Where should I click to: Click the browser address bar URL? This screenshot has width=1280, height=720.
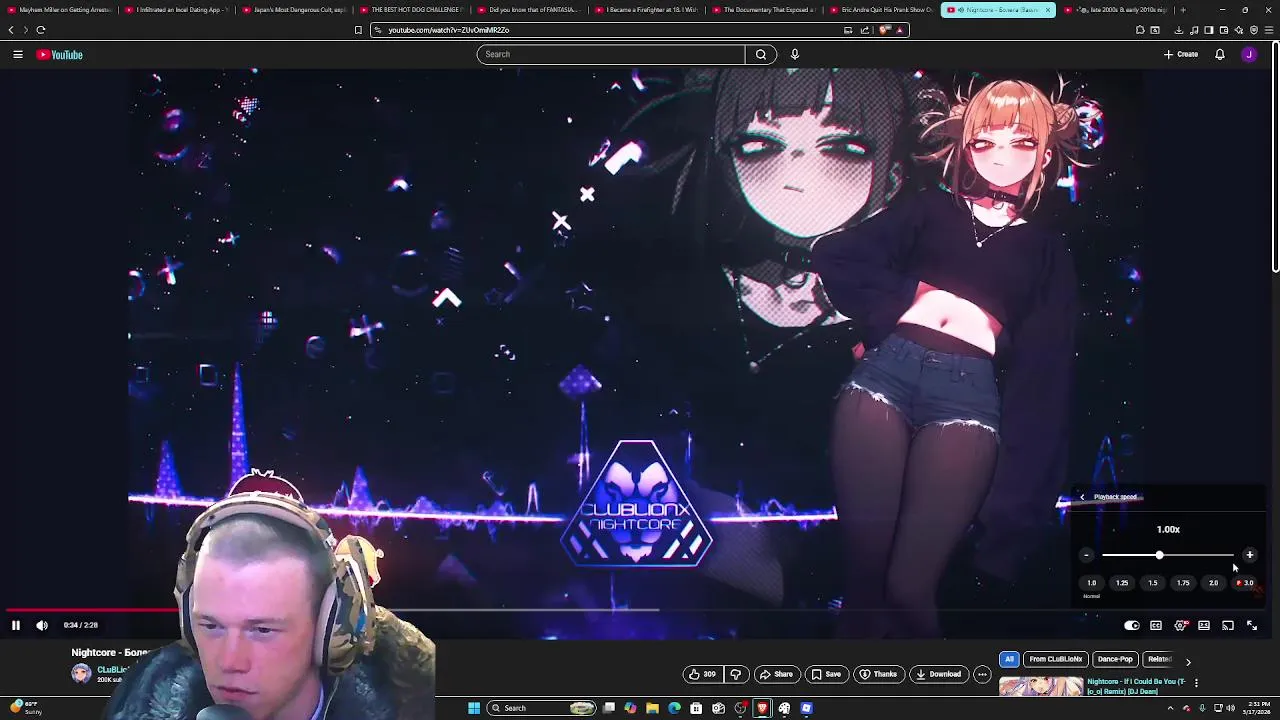[449, 30]
